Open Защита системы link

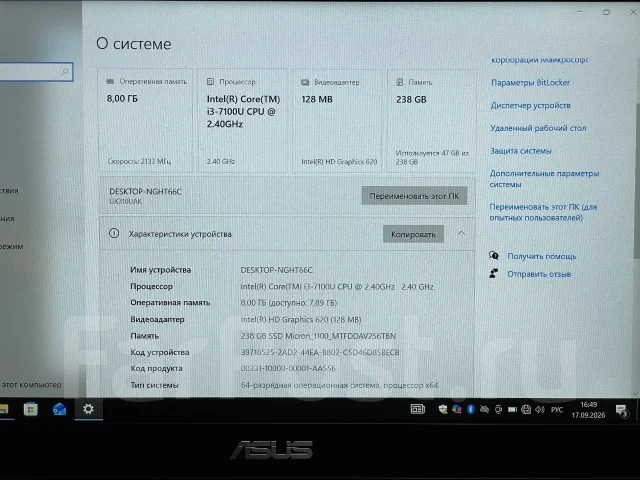pos(521,151)
